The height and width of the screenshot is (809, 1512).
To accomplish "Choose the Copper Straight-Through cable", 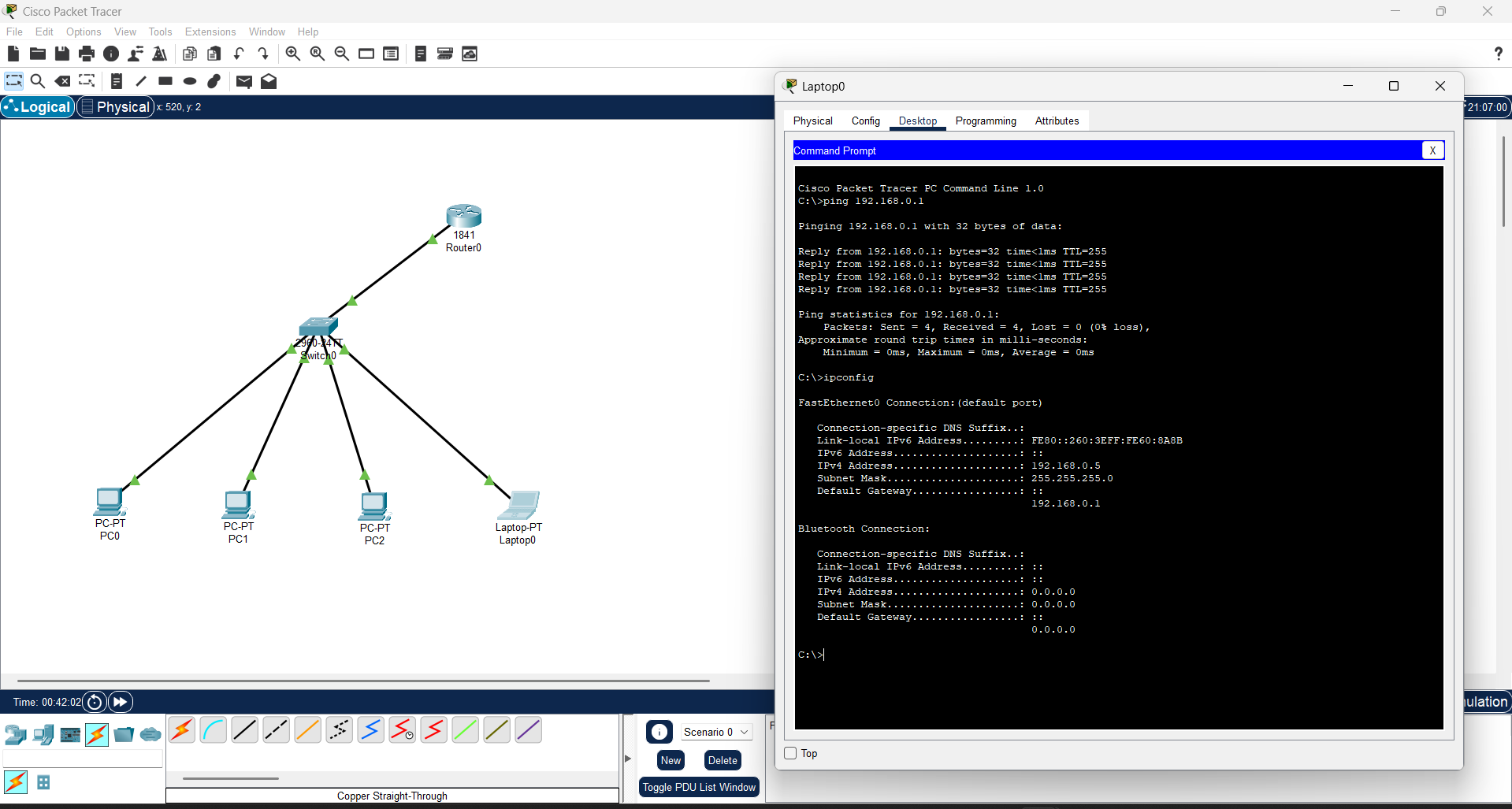I will pyautogui.click(x=245, y=730).
